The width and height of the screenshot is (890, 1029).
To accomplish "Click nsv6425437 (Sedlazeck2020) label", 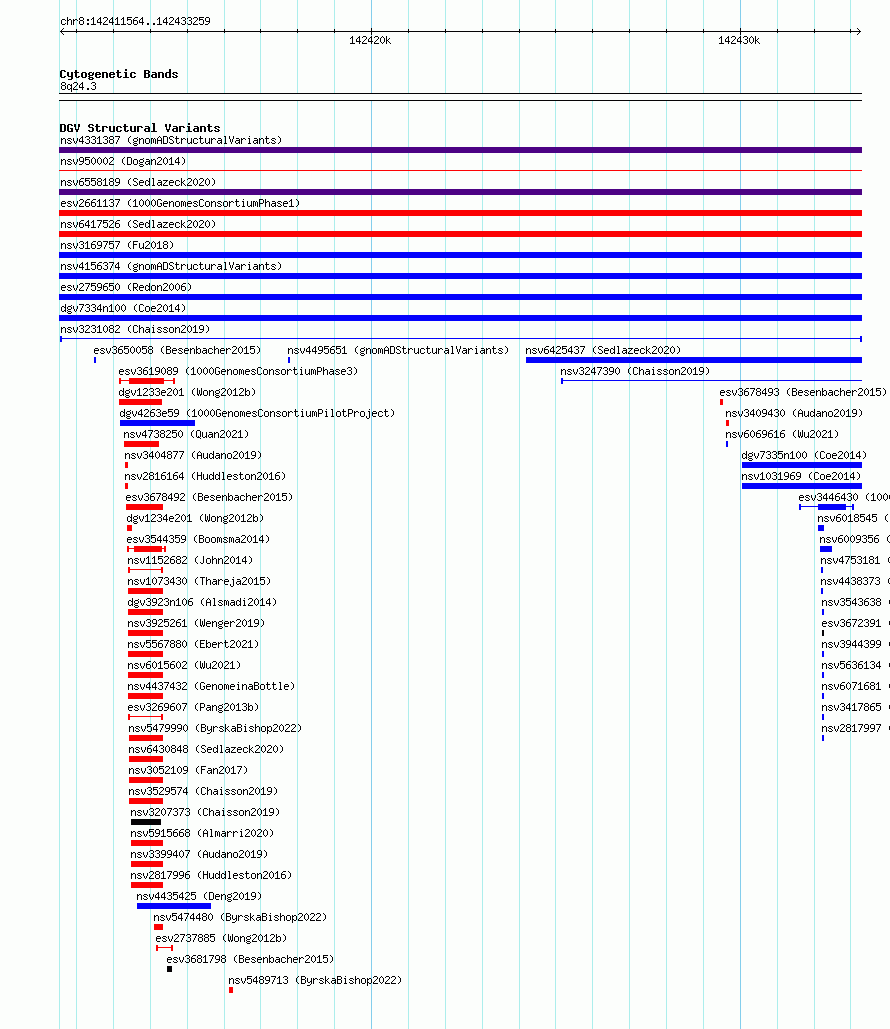I will coord(603,350).
